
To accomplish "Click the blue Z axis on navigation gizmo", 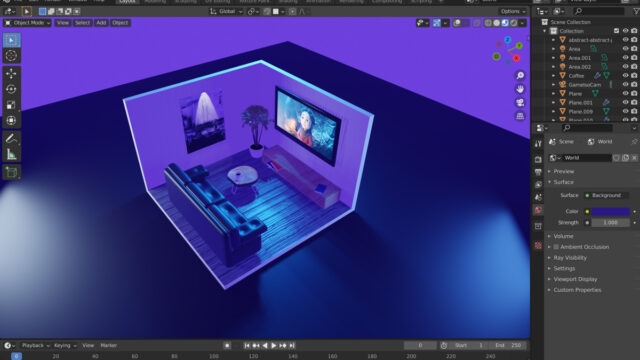I will point(507,40).
